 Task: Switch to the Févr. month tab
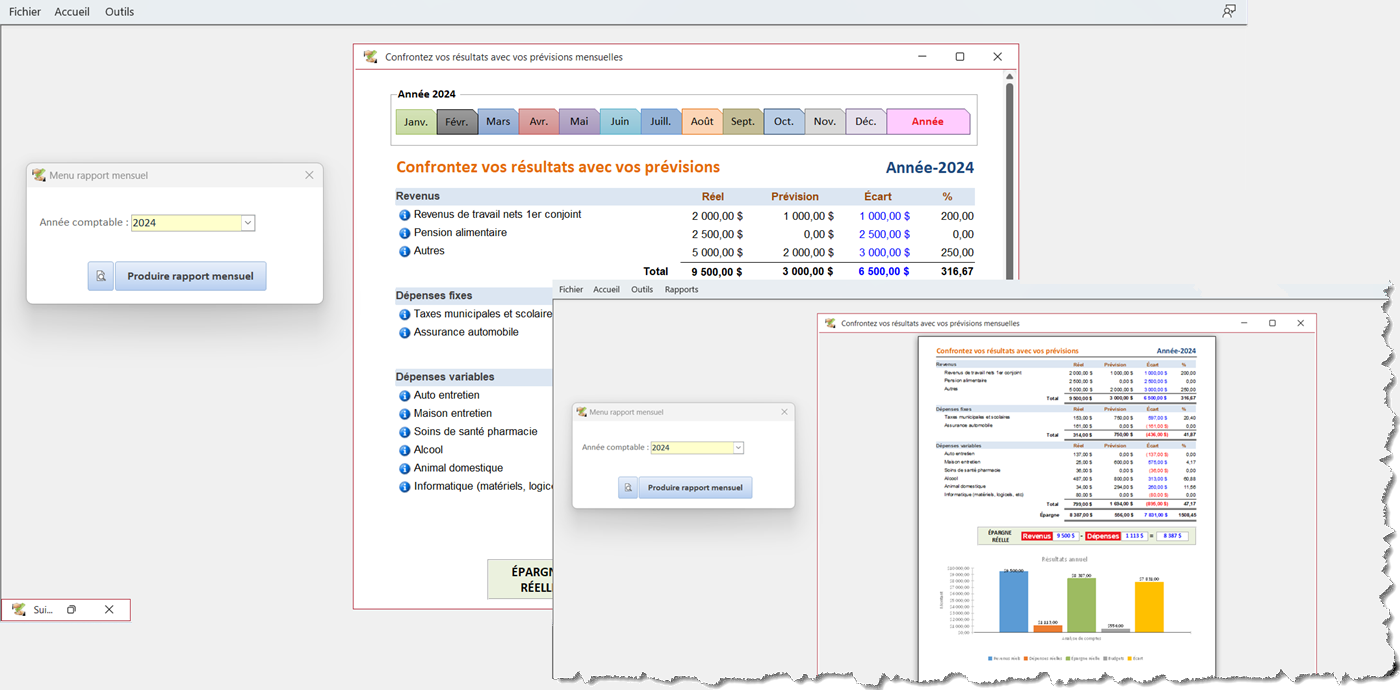coord(457,122)
